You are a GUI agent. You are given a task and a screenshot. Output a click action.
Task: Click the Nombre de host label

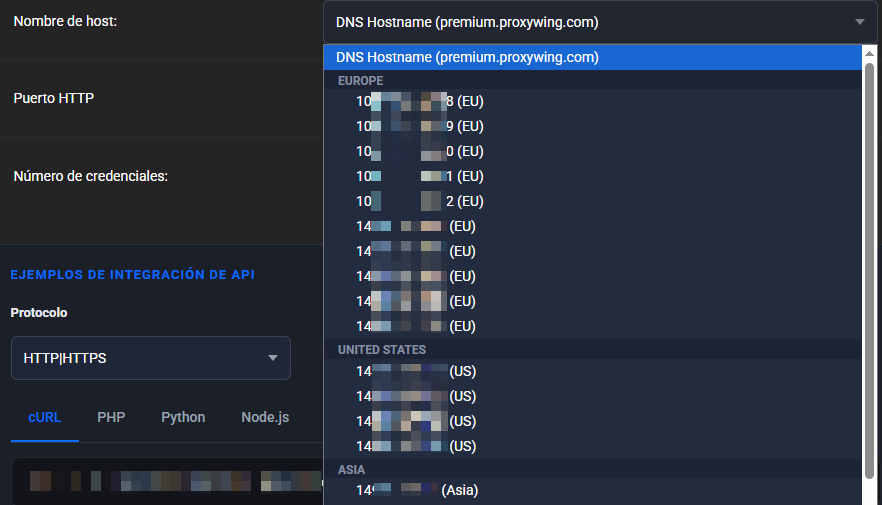pos(65,21)
